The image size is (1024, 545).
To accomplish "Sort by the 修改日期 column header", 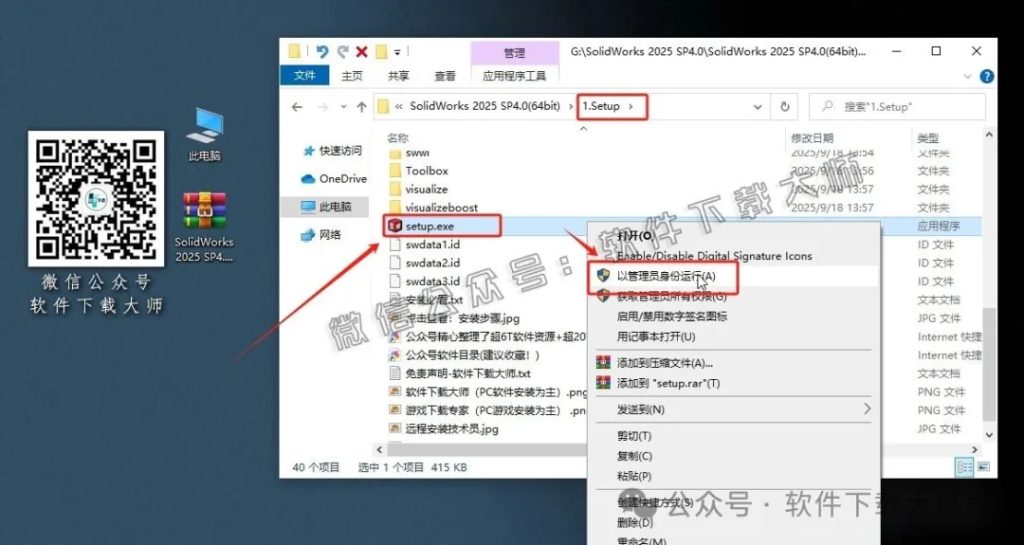I will pyautogui.click(x=812, y=138).
